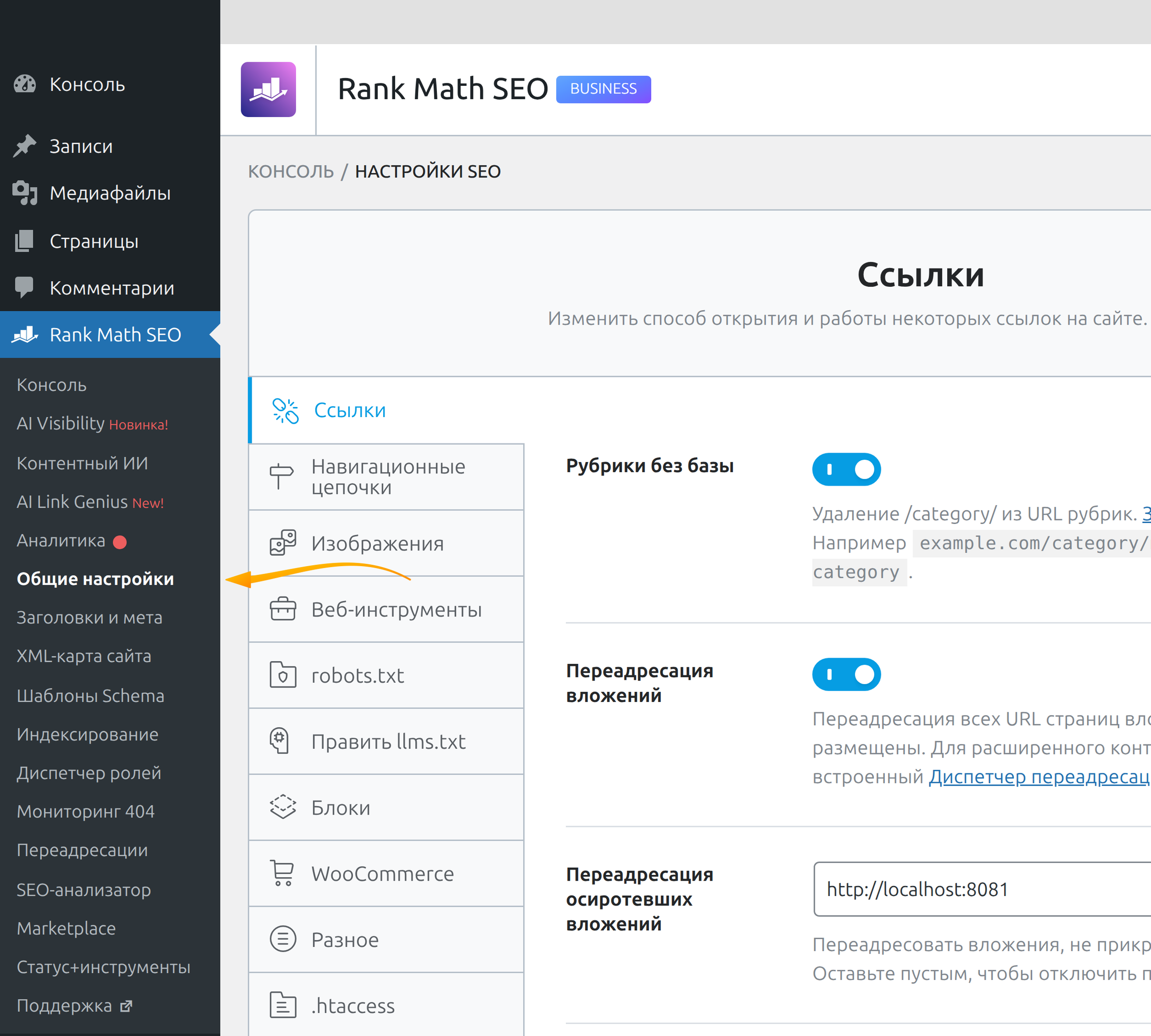Open Заголовки и мета settings
The image size is (1151, 1036).
click(x=89, y=617)
